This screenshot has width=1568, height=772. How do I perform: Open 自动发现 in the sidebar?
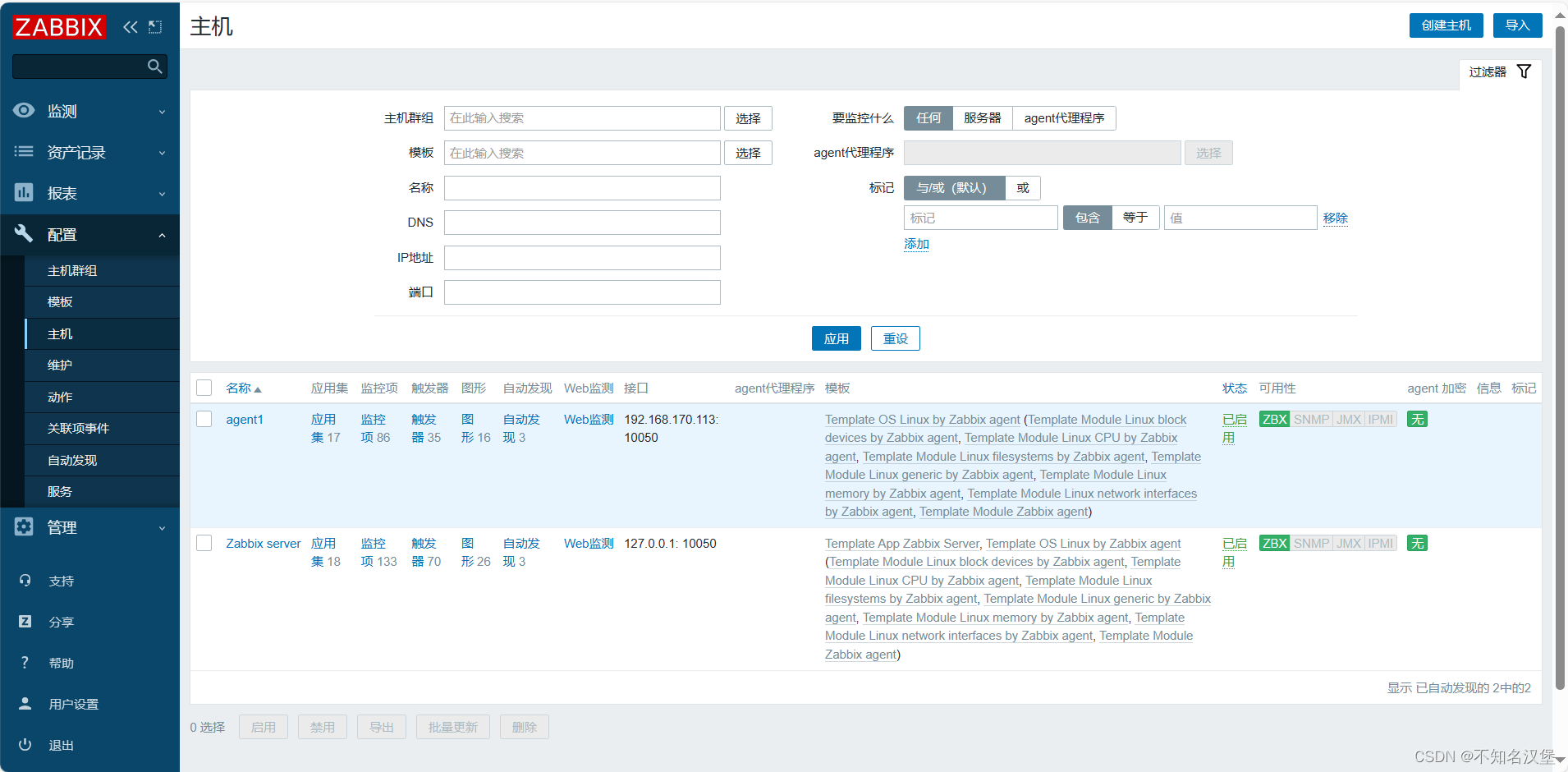point(103,461)
